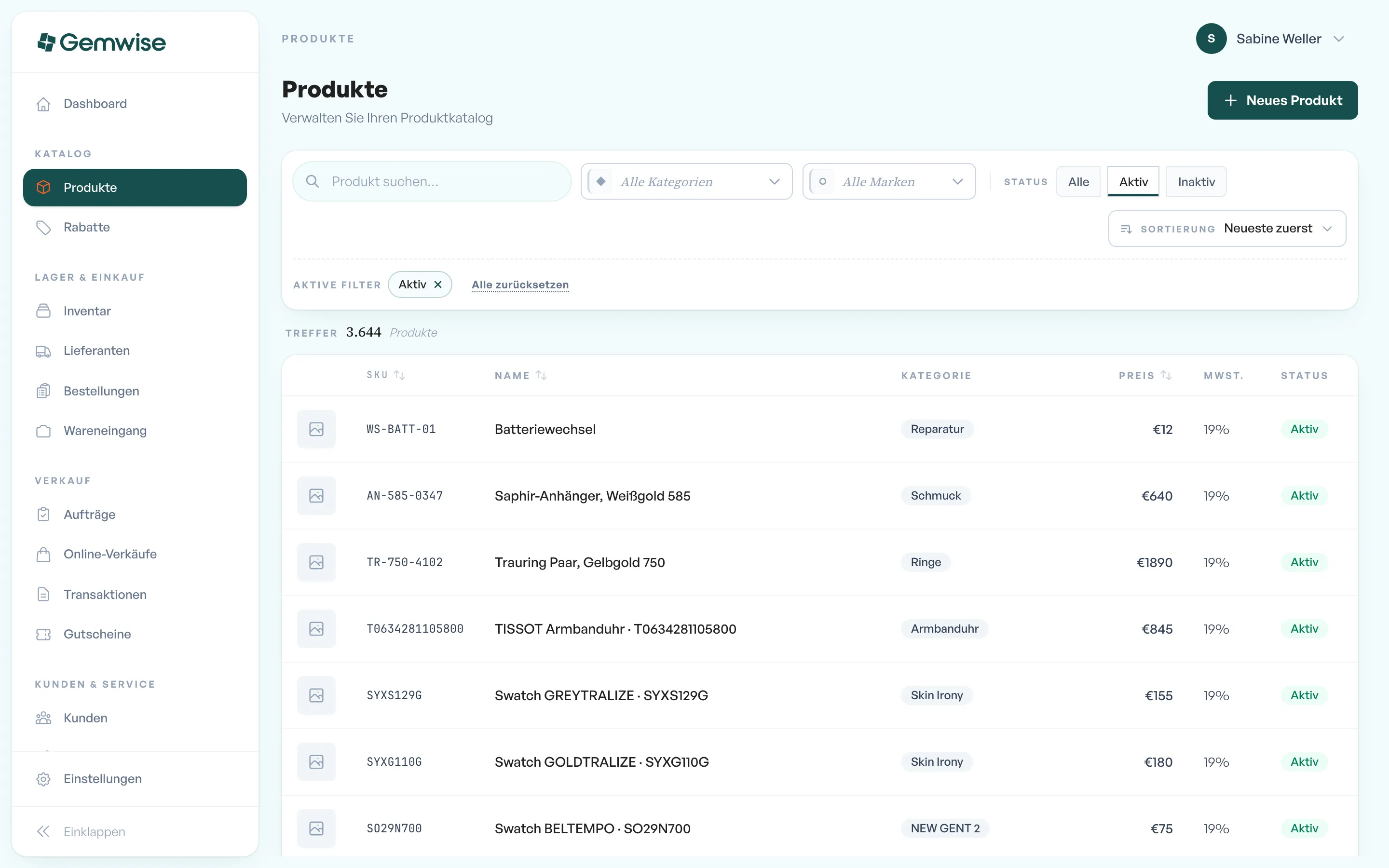This screenshot has height=868, width=1389.
Task: Click Swatch GOLDTRALIZE · SYXG110G name
Action: (x=601, y=762)
